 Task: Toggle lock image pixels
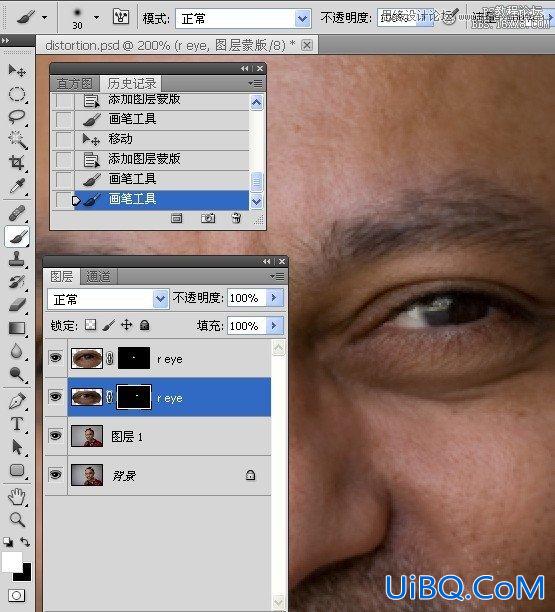click(109, 325)
